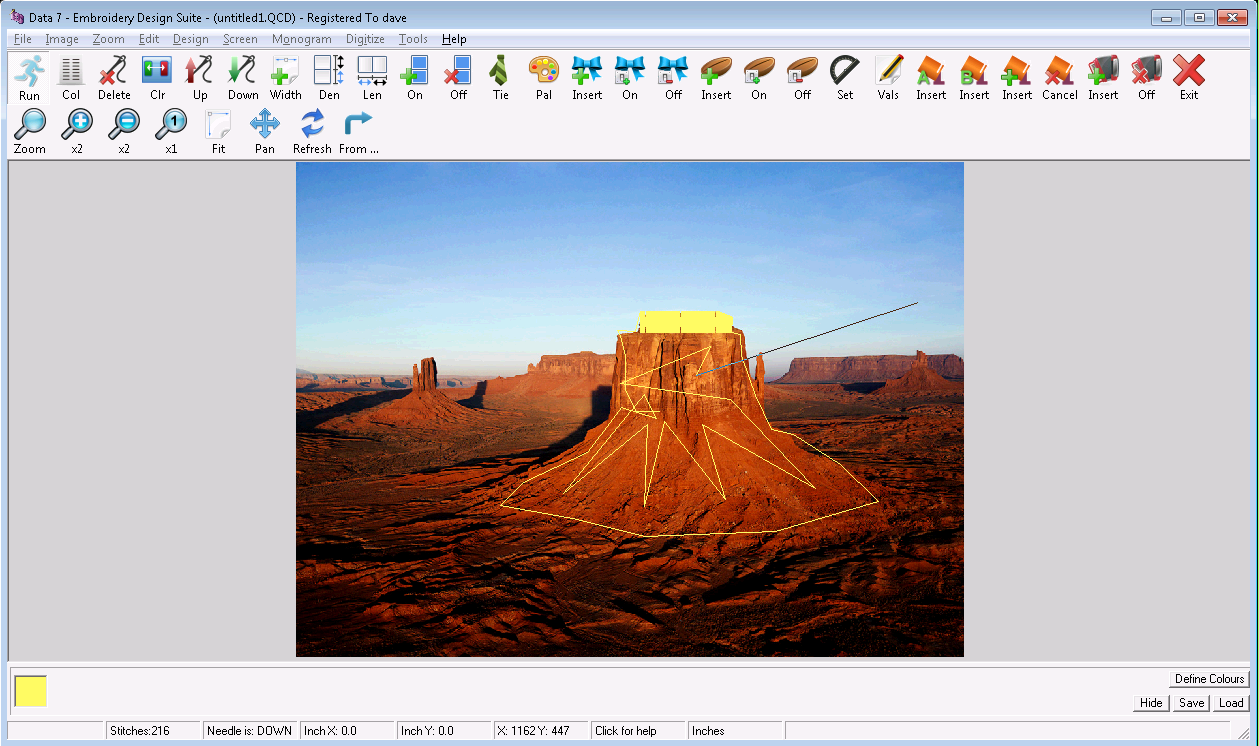Select the Len length icon

(372, 71)
